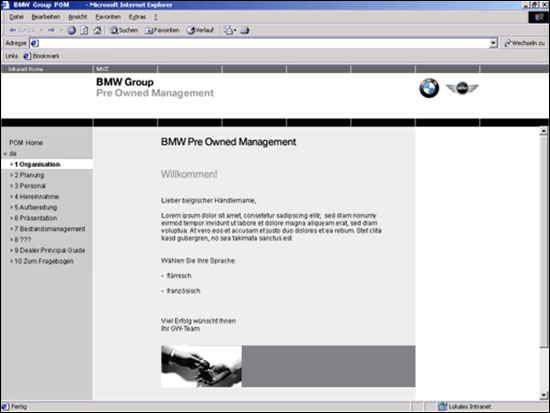Open 4 Hereinnahme sidebar item

36,196
